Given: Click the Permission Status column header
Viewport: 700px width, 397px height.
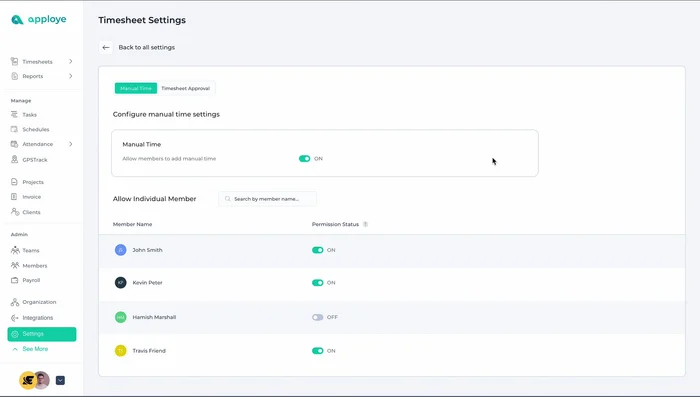Looking at the screenshot, I should tap(335, 224).
